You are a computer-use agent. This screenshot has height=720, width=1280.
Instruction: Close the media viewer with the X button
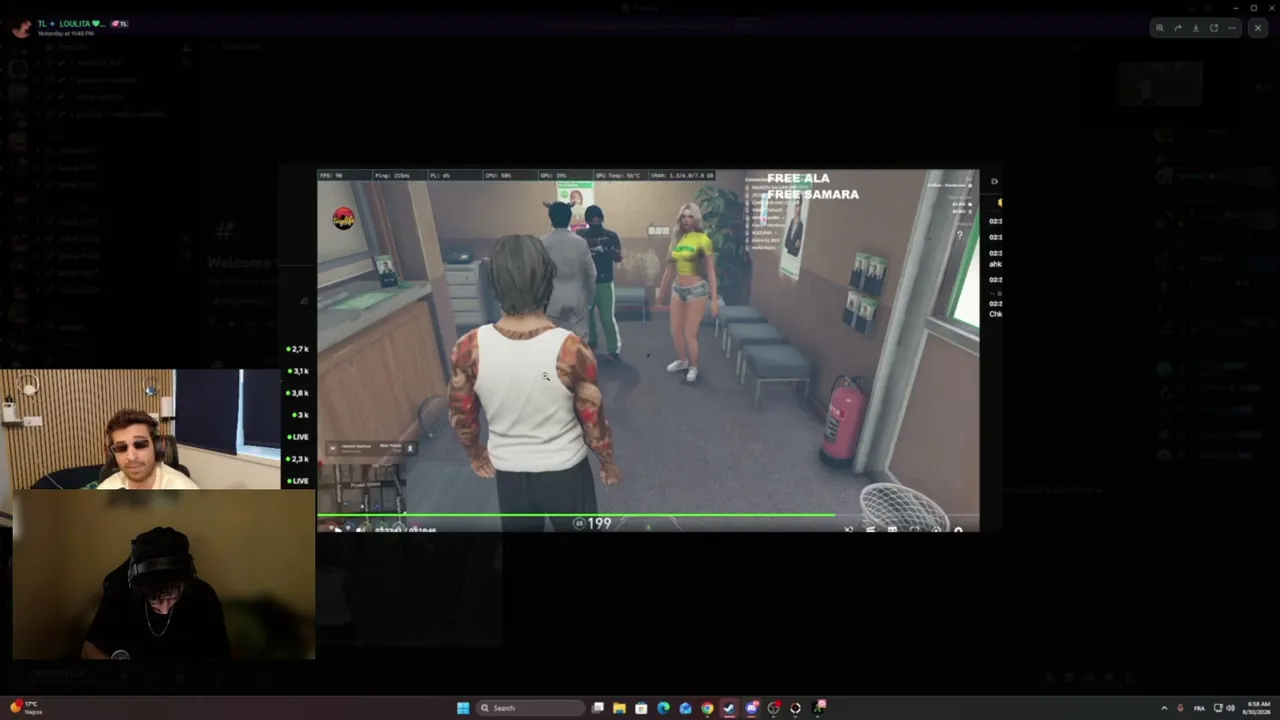1258,28
